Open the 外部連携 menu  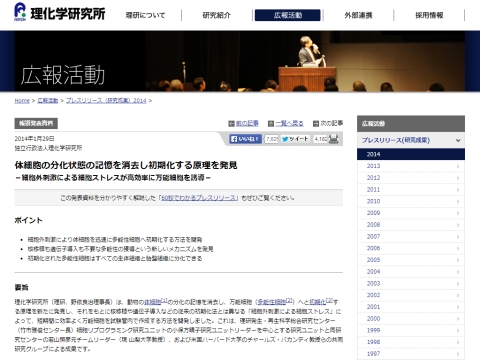(x=358, y=15)
